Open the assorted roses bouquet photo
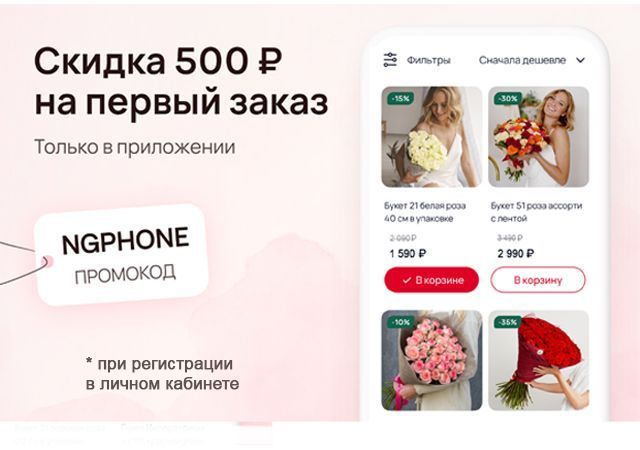This screenshot has width=640, height=450. 539,137
